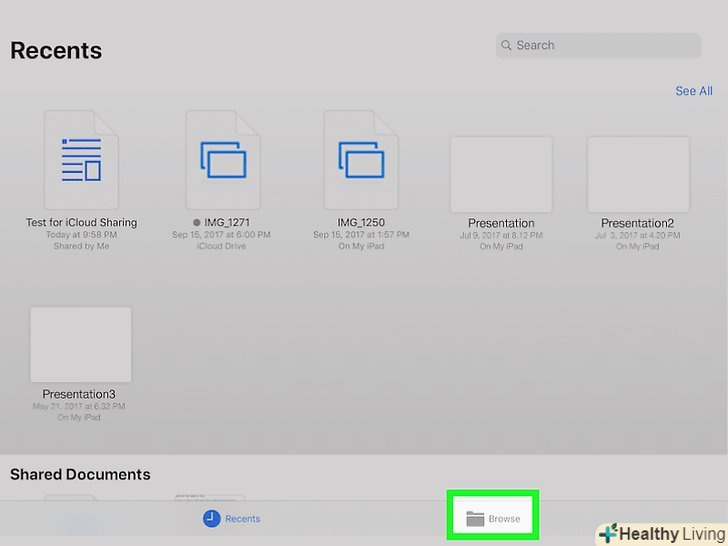Click the Recents page title
The image size is (728, 546).
tap(56, 50)
